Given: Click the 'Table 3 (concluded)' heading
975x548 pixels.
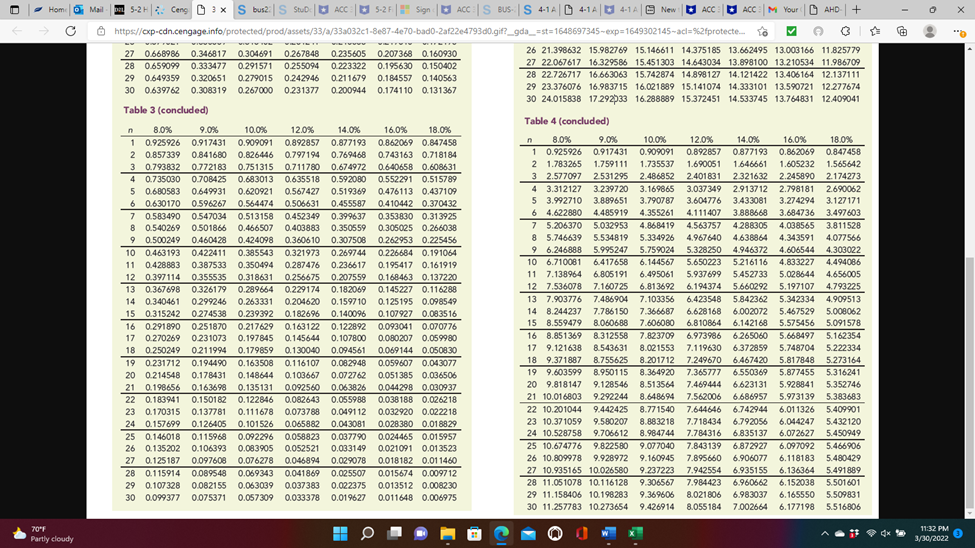Looking at the screenshot, I should point(165,110).
